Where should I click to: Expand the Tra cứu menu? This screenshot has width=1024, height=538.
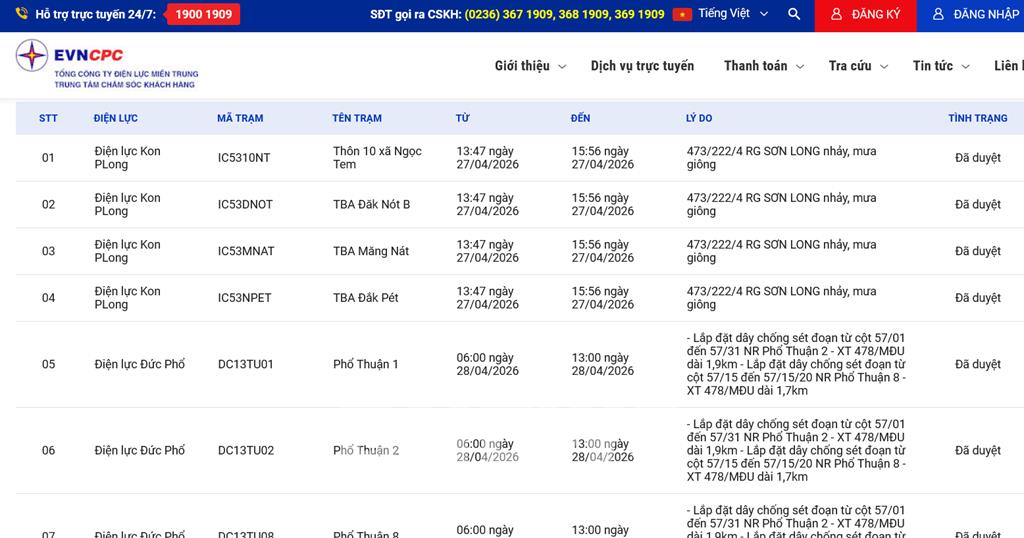(x=858, y=66)
